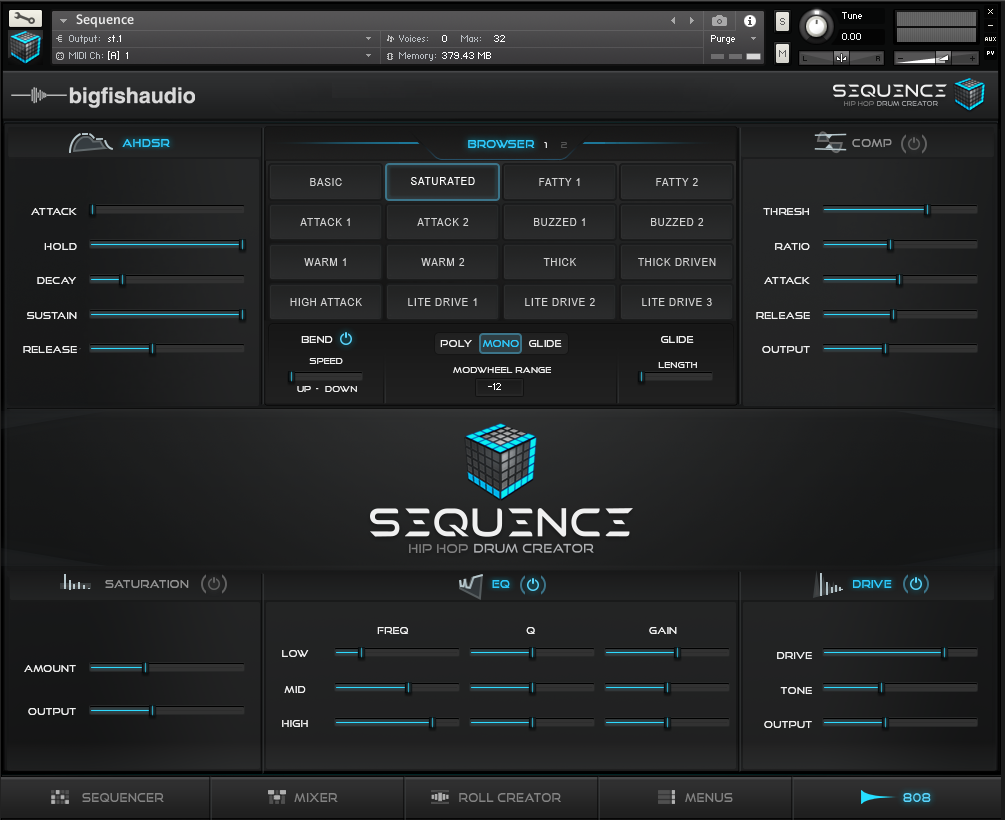The width and height of the screenshot is (1005, 820).
Task: Expand the Sequence instrument name dropdown
Action: pos(63,21)
